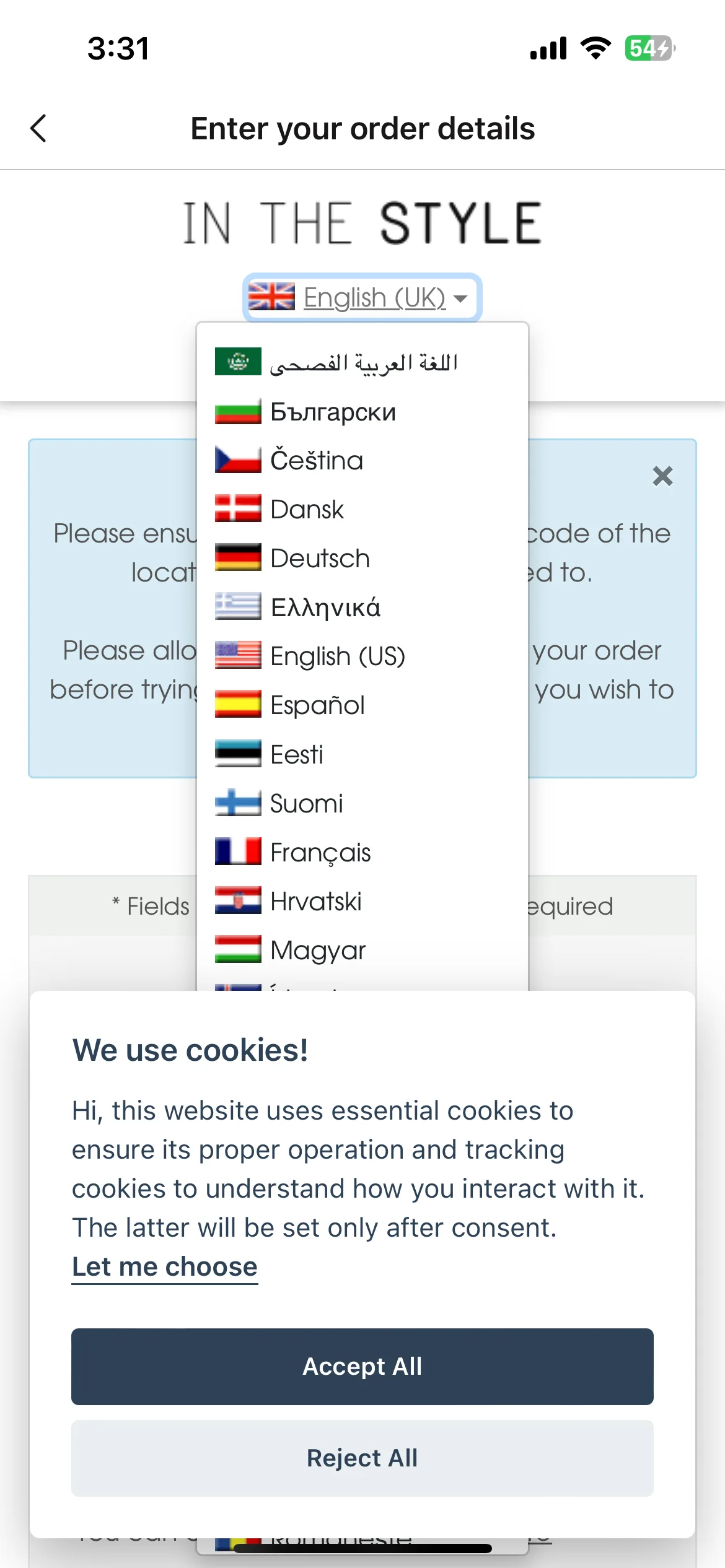725x1568 pixels.
Task: Click the Hungarian flag next to Magyar
Action: tap(238, 949)
